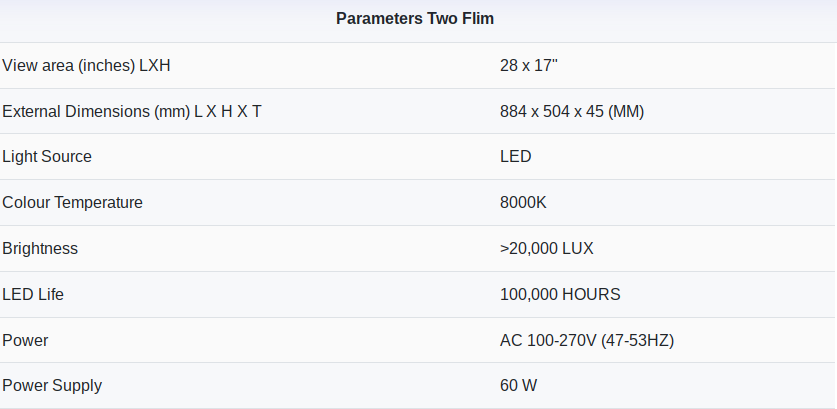
Task: Click the Parameters Two Flim table header
Action: pyautogui.click(x=414, y=19)
